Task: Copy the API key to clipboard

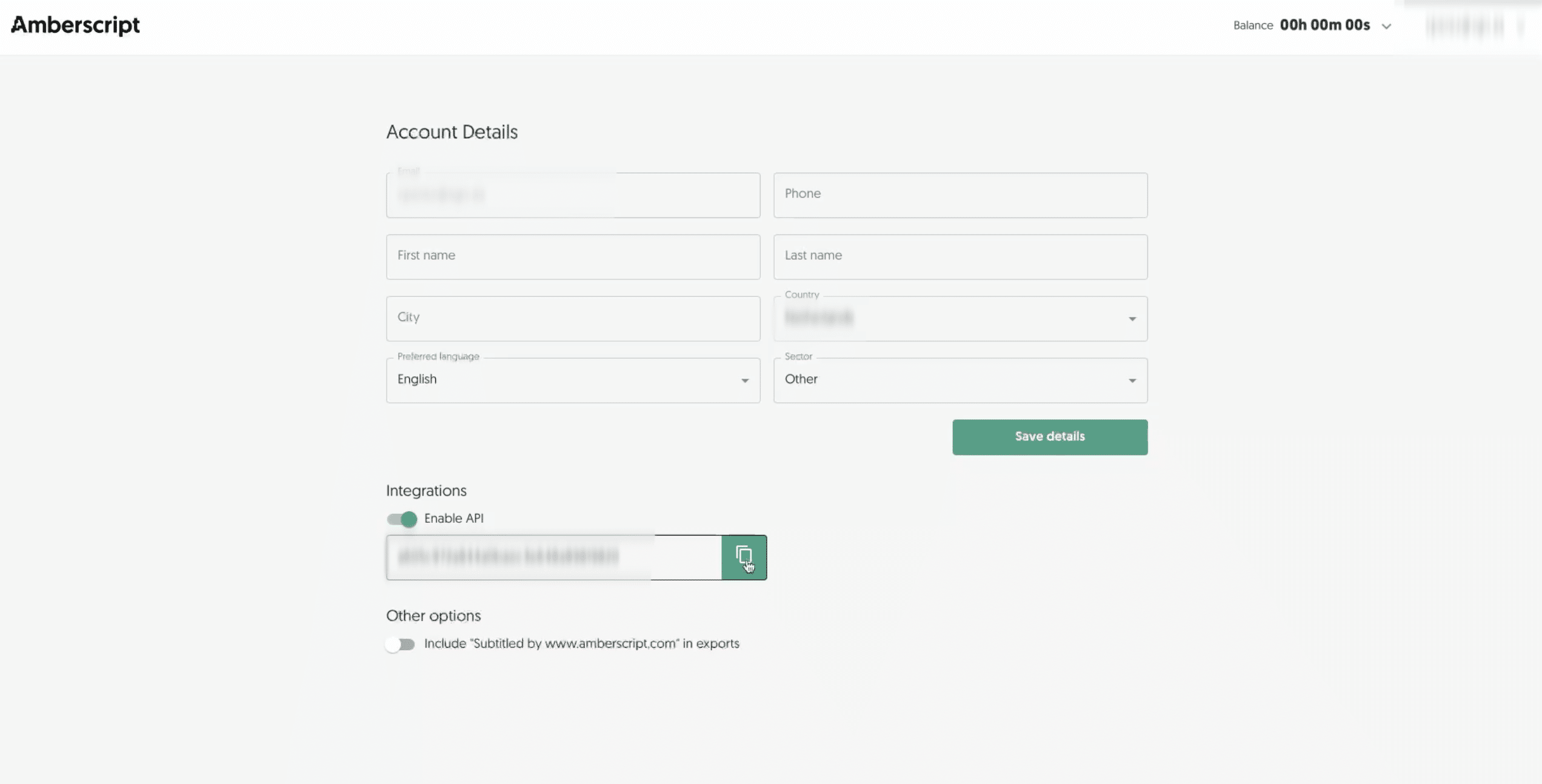Action: 744,557
